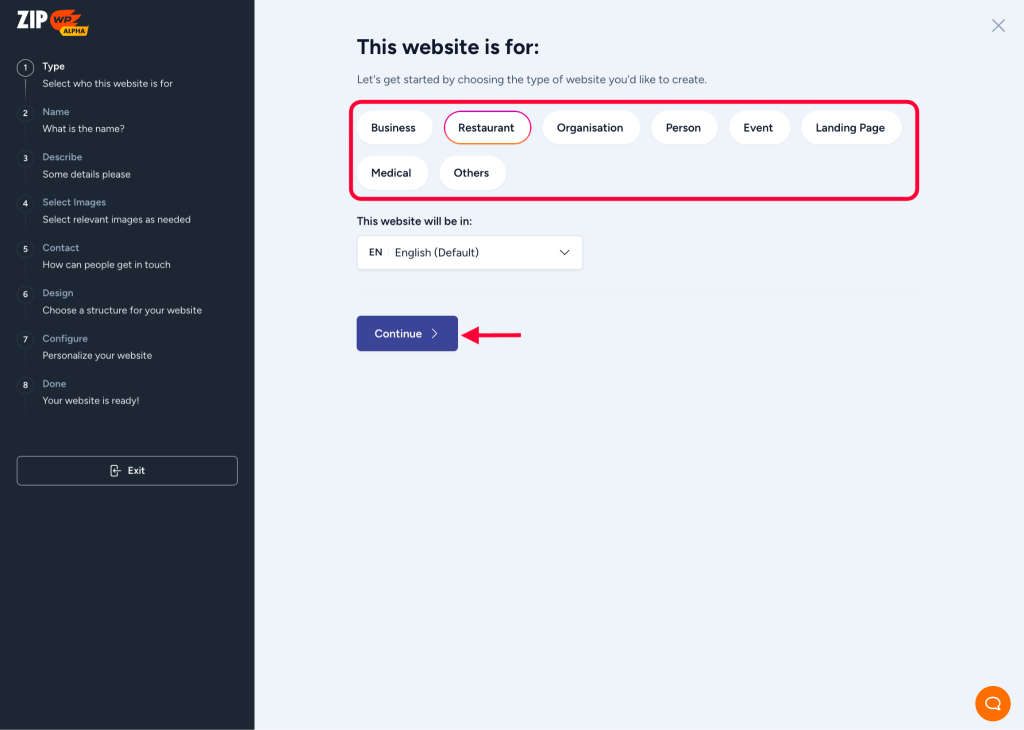Select the Restaurant website type
Viewport: 1024px width, 730px height.
point(487,127)
